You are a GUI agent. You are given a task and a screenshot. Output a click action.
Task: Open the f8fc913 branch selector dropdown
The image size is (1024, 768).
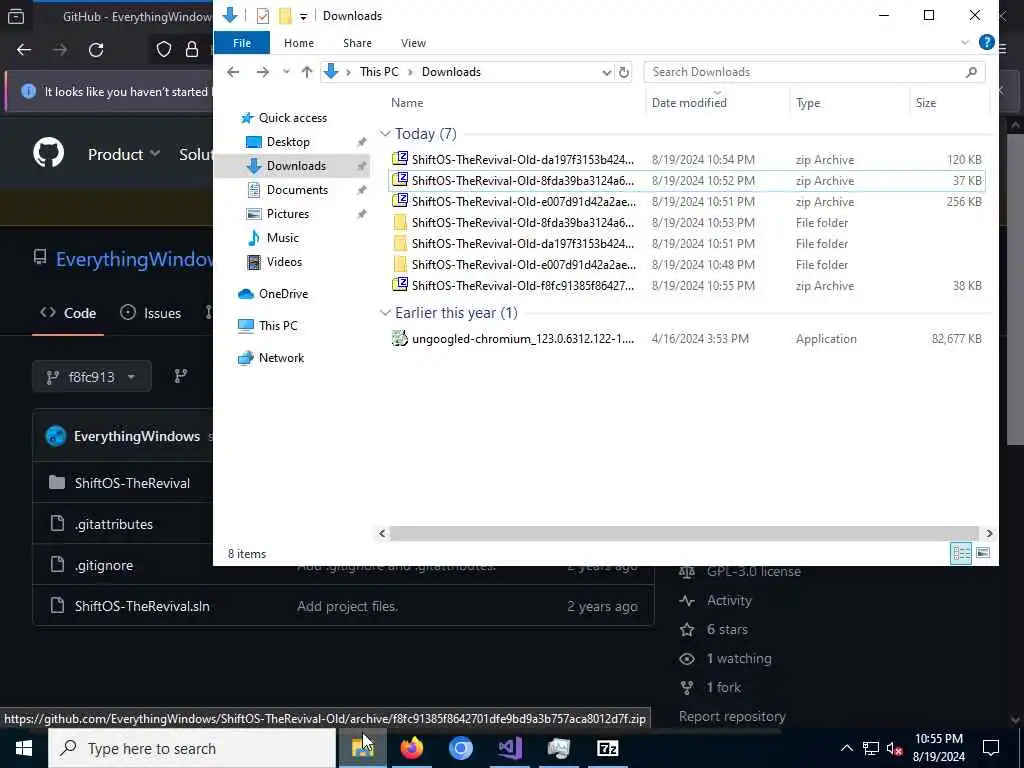[x=91, y=377]
